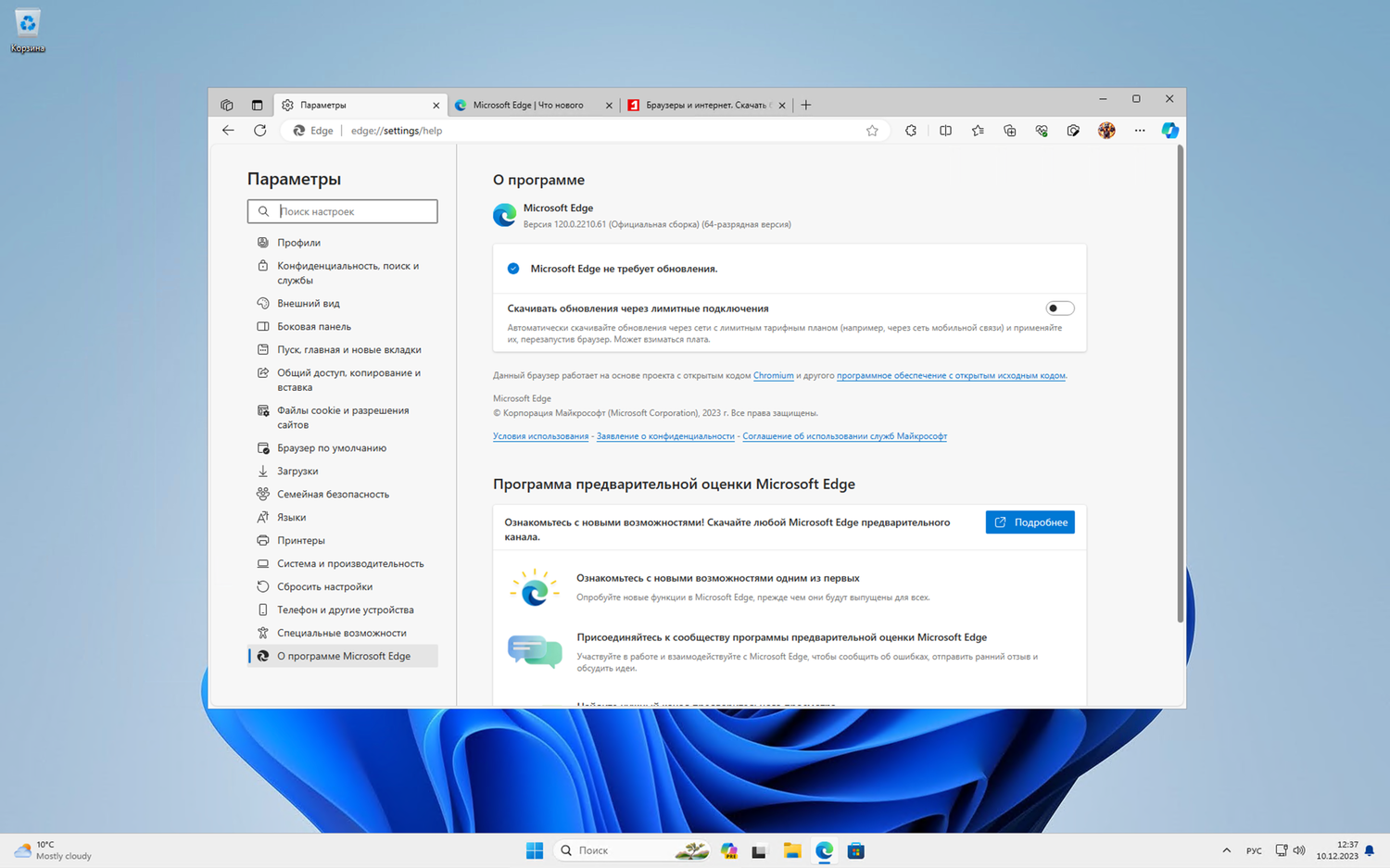Open the split screen icon

pos(945,131)
